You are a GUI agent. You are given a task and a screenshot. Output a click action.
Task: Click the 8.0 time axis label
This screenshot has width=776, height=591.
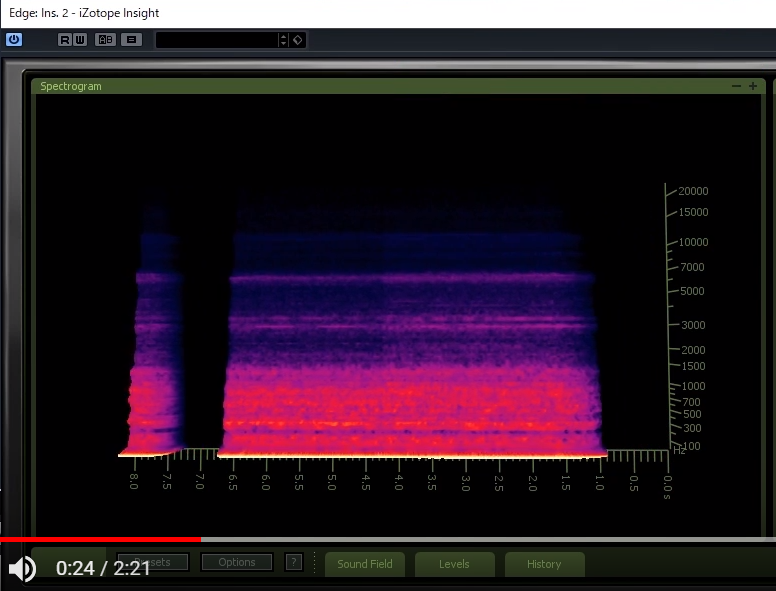click(x=134, y=481)
